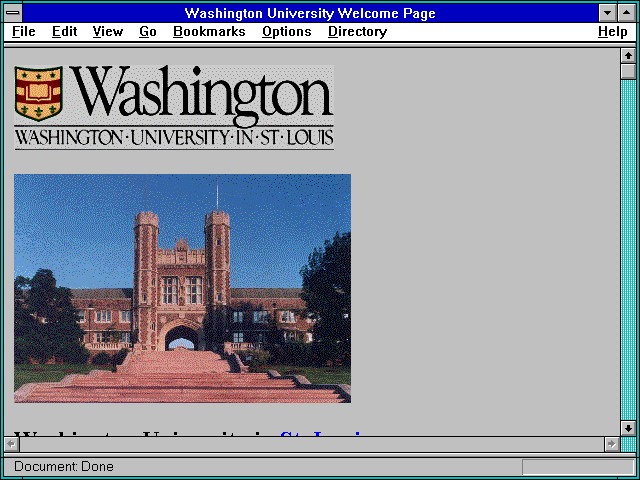Image resolution: width=640 pixels, height=480 pixels.
Task: Click the Washington University logo image
Action: [174, 107]
